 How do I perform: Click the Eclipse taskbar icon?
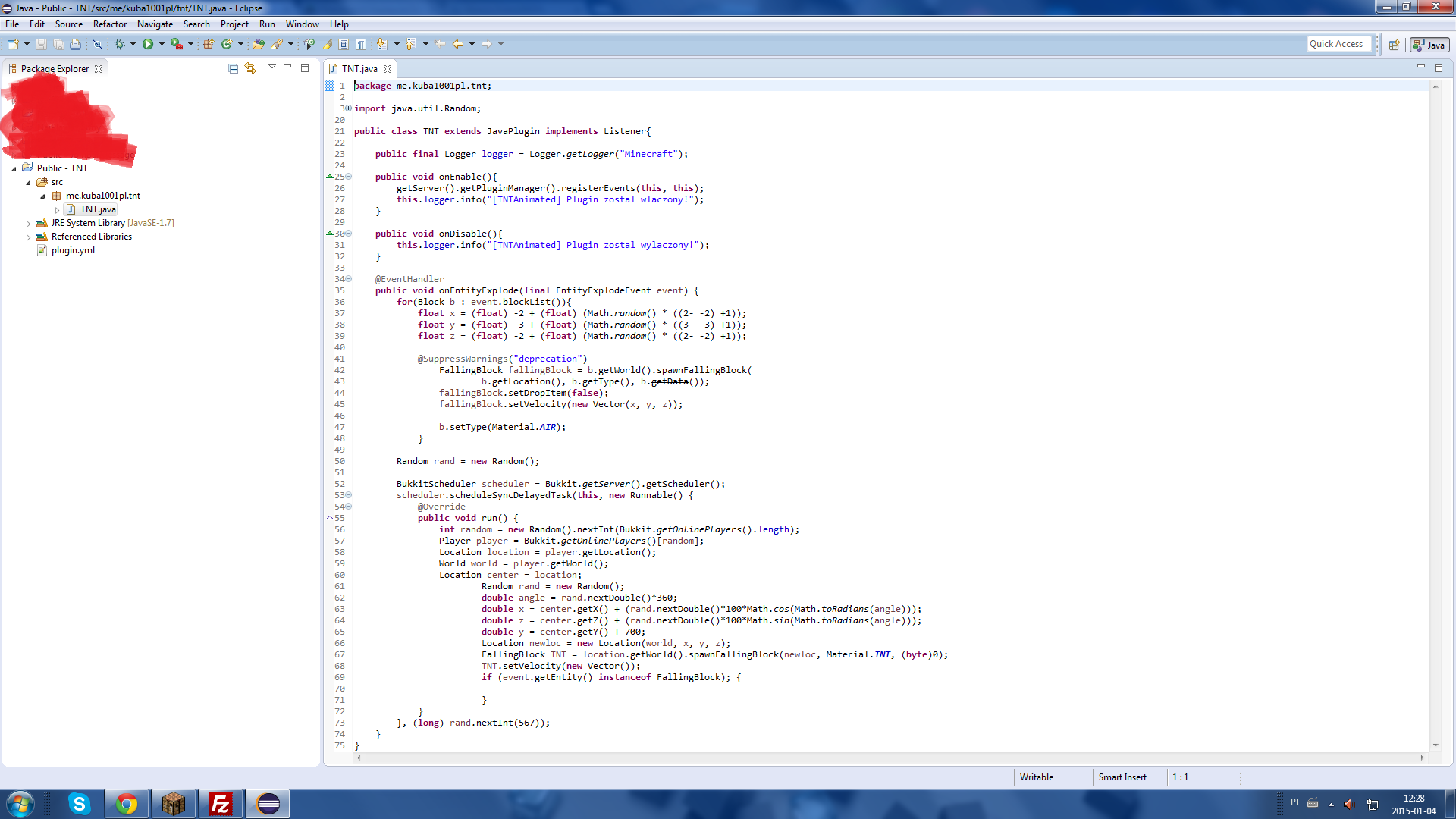268,804
